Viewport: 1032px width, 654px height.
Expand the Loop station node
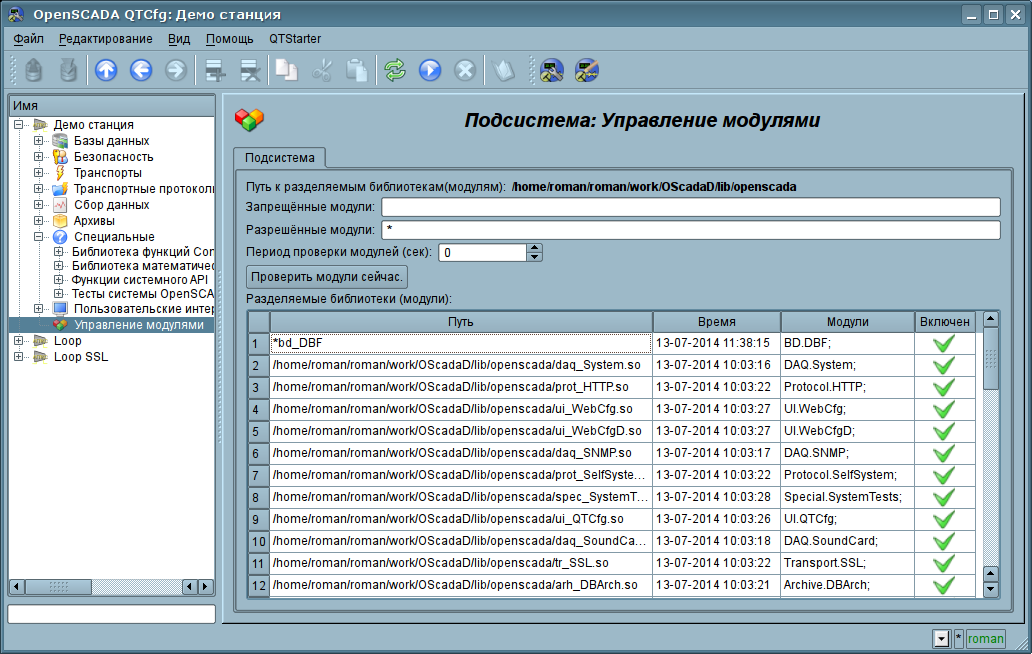coord(18,340)
